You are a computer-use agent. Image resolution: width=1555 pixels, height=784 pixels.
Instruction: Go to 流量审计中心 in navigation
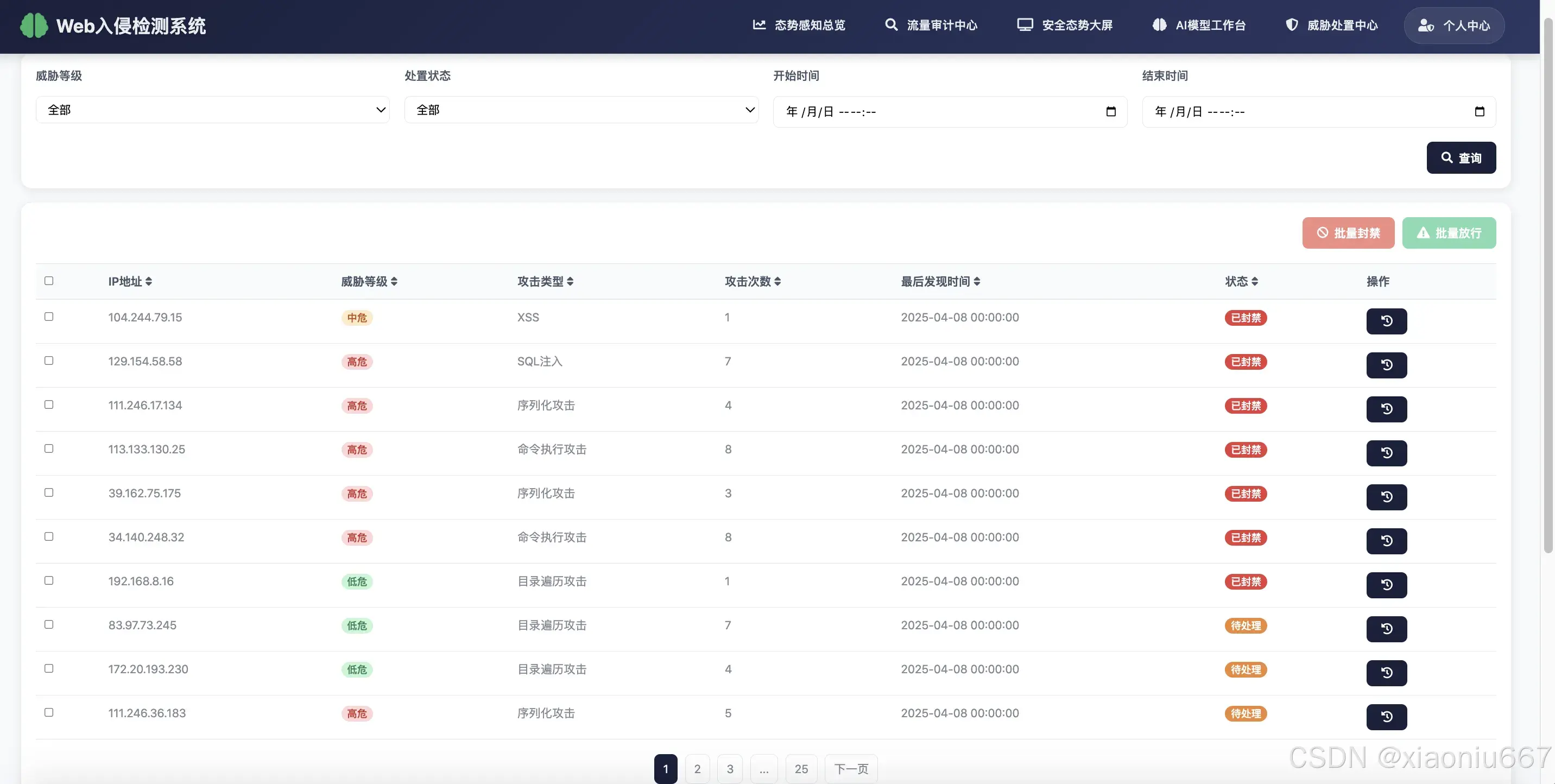[x=931, y=26]
